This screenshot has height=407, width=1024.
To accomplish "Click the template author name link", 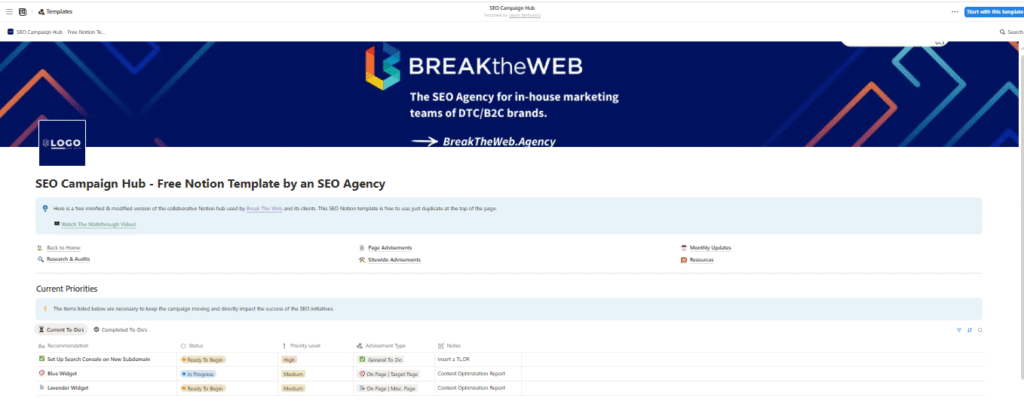I will 525,15.
